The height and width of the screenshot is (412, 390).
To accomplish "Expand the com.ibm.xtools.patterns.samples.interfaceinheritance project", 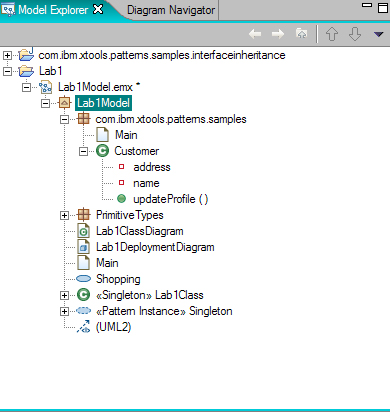I will [7, 55].
